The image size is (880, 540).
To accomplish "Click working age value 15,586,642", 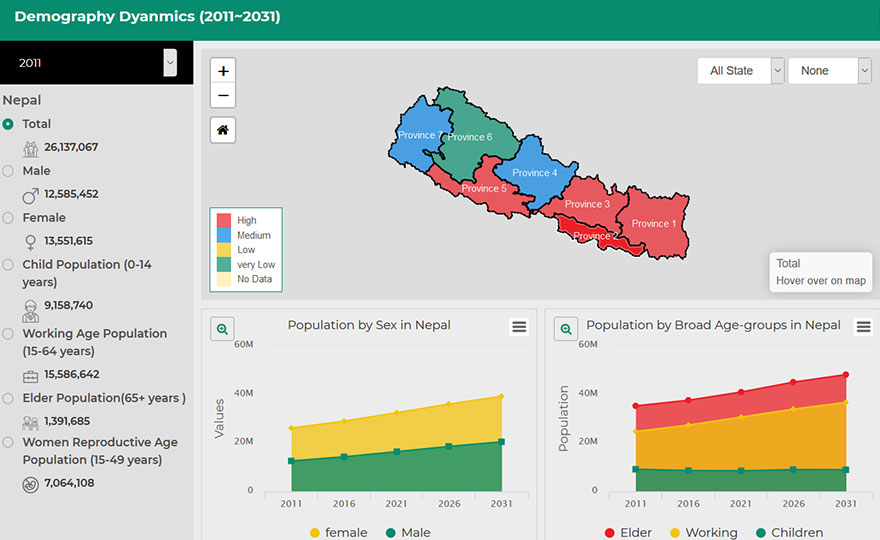I will (72, 374).
